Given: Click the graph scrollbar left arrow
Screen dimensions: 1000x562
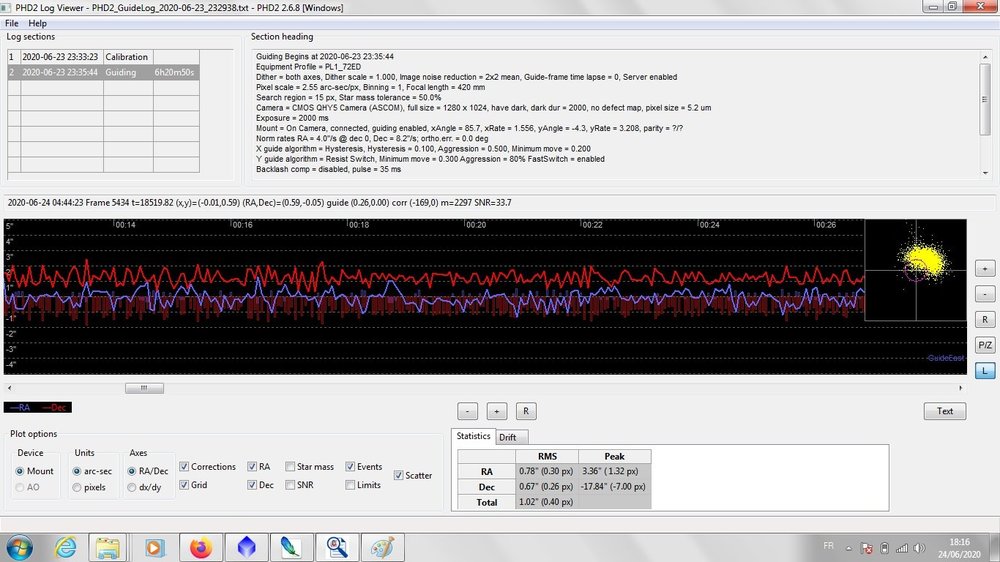Looking at the screenshot, I should click(x=9, y=388).
